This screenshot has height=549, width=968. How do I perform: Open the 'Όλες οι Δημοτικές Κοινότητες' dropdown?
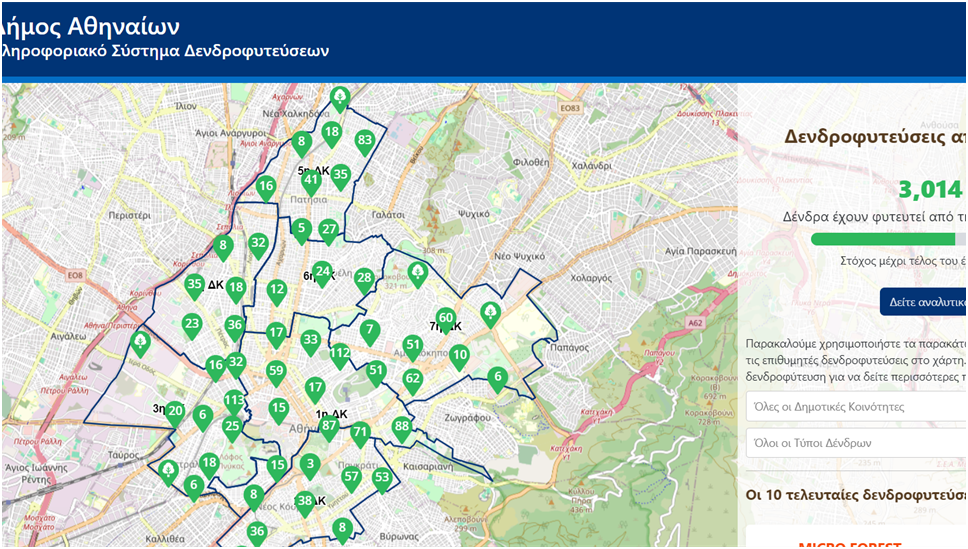point(856,407)
